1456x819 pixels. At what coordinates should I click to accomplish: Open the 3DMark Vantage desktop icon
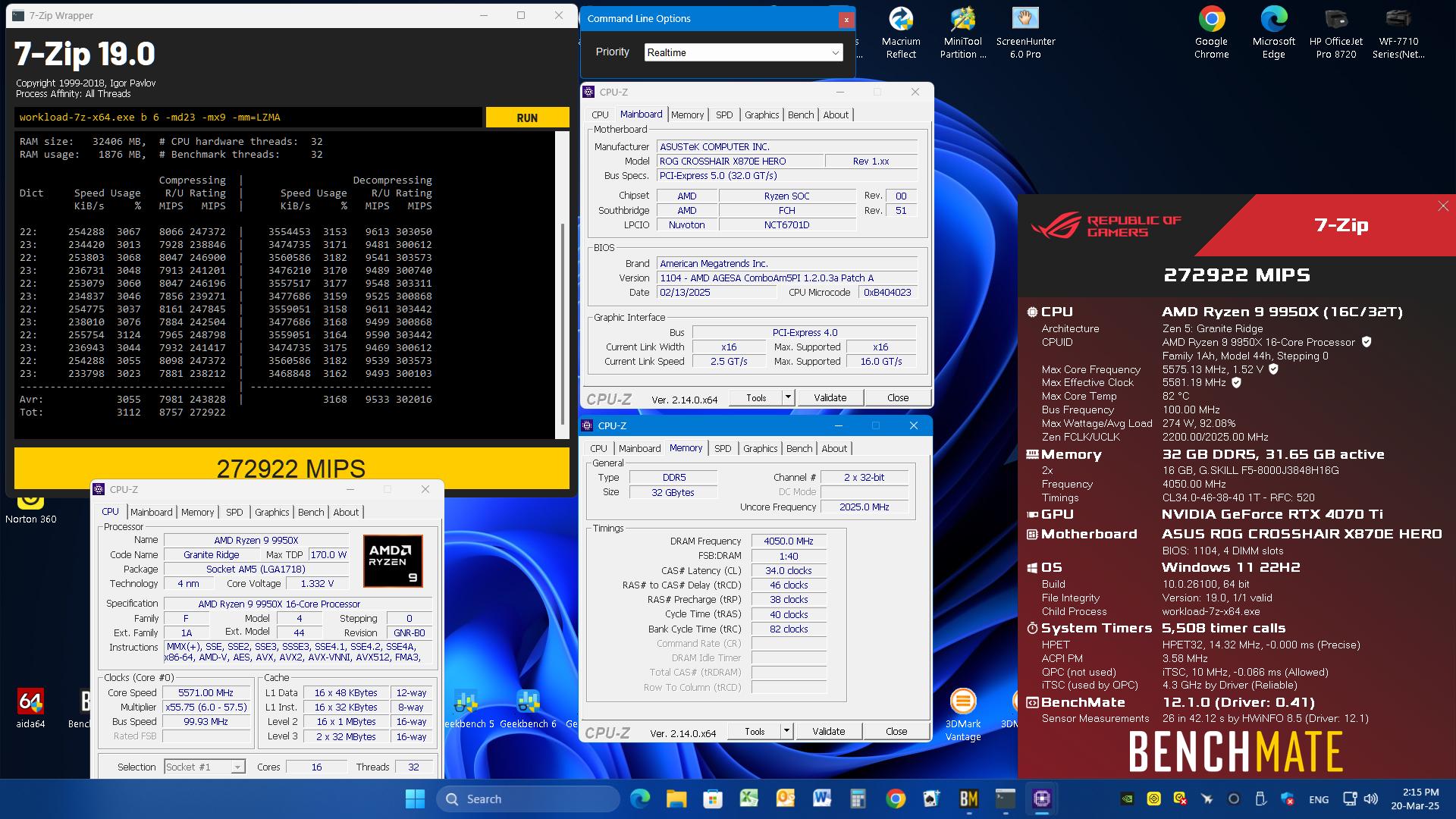tap(963, 714)
